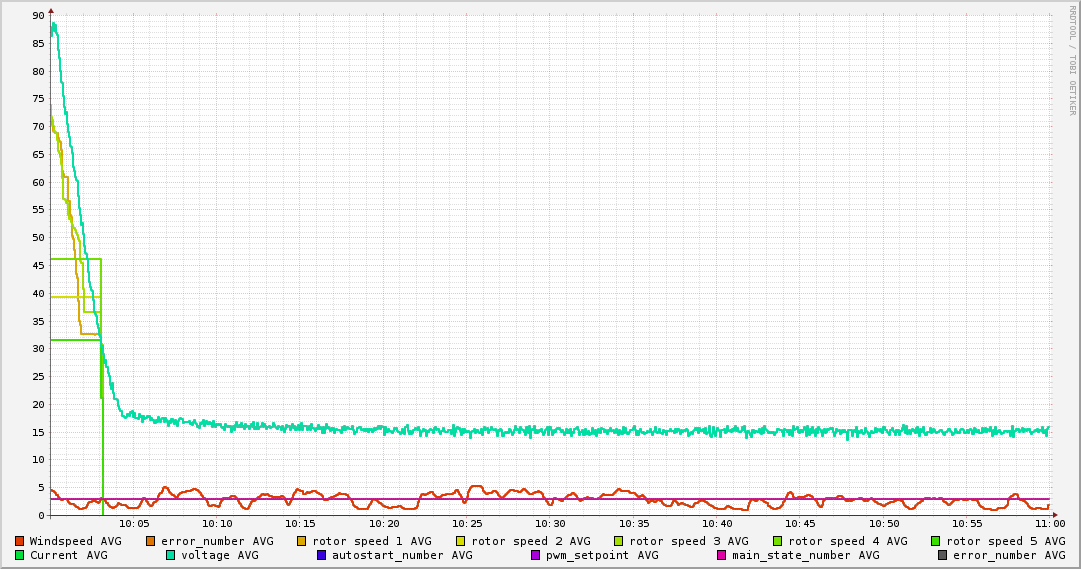Select the 'rotor speed 4 AVG' legend label

point(847,541)
